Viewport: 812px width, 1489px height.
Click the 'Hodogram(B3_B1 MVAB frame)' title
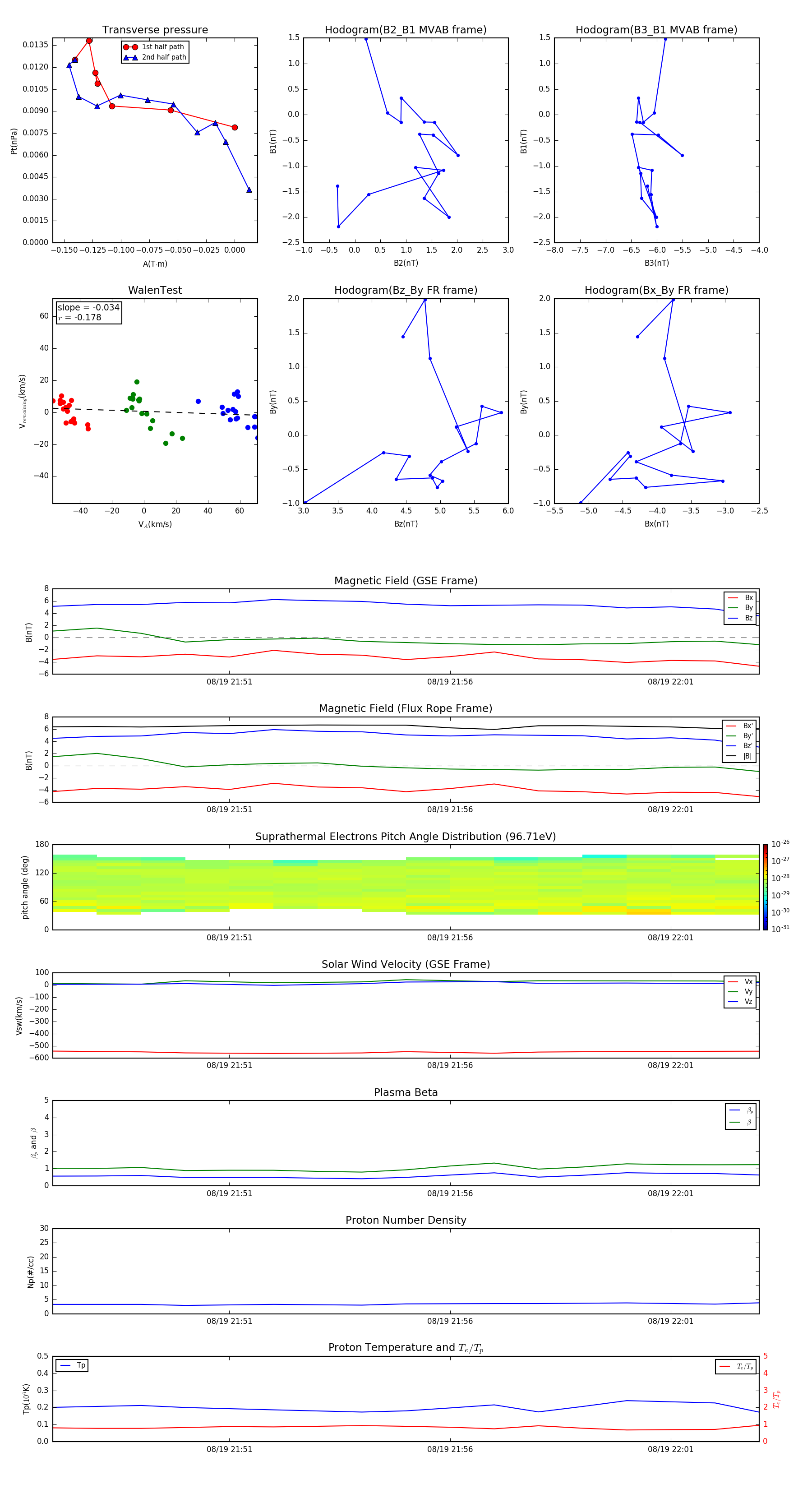(x=656, y=29)
